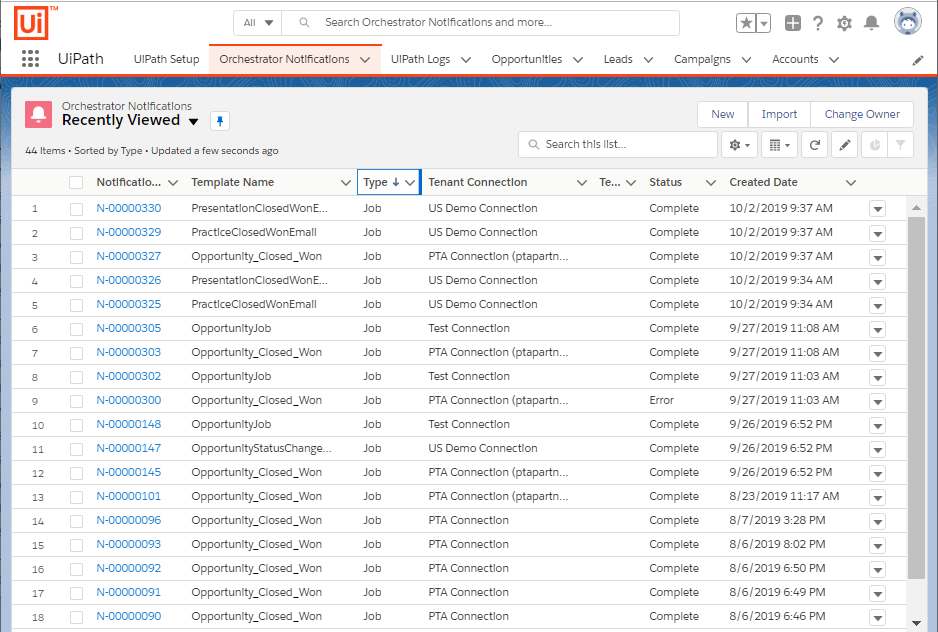Screen dimensions: 938x632
Task: Click the New button
Action: [722, 114]
